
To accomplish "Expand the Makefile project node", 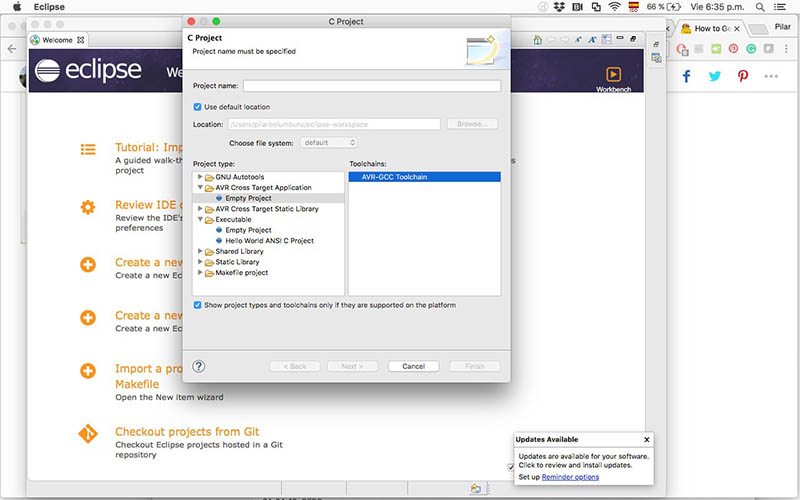I will coord(200,272).
